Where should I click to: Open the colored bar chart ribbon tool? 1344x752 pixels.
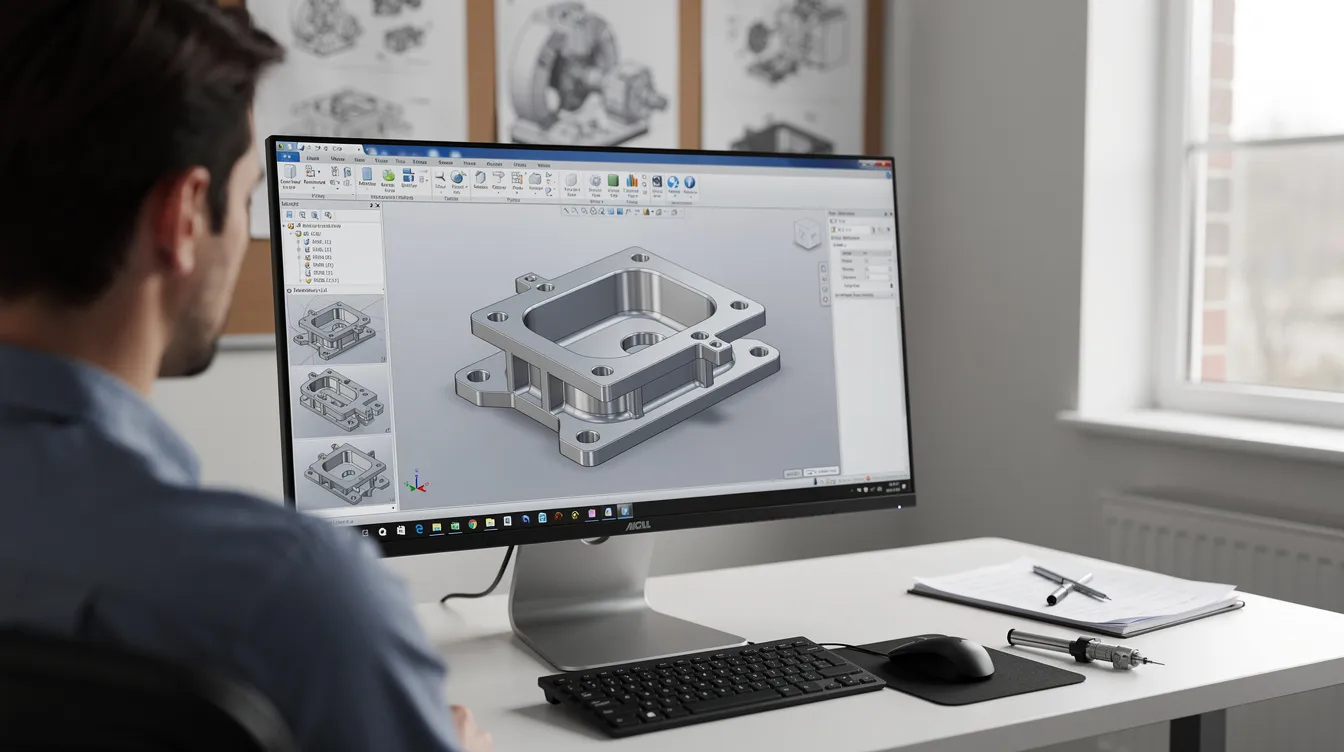tap(631, 181)
